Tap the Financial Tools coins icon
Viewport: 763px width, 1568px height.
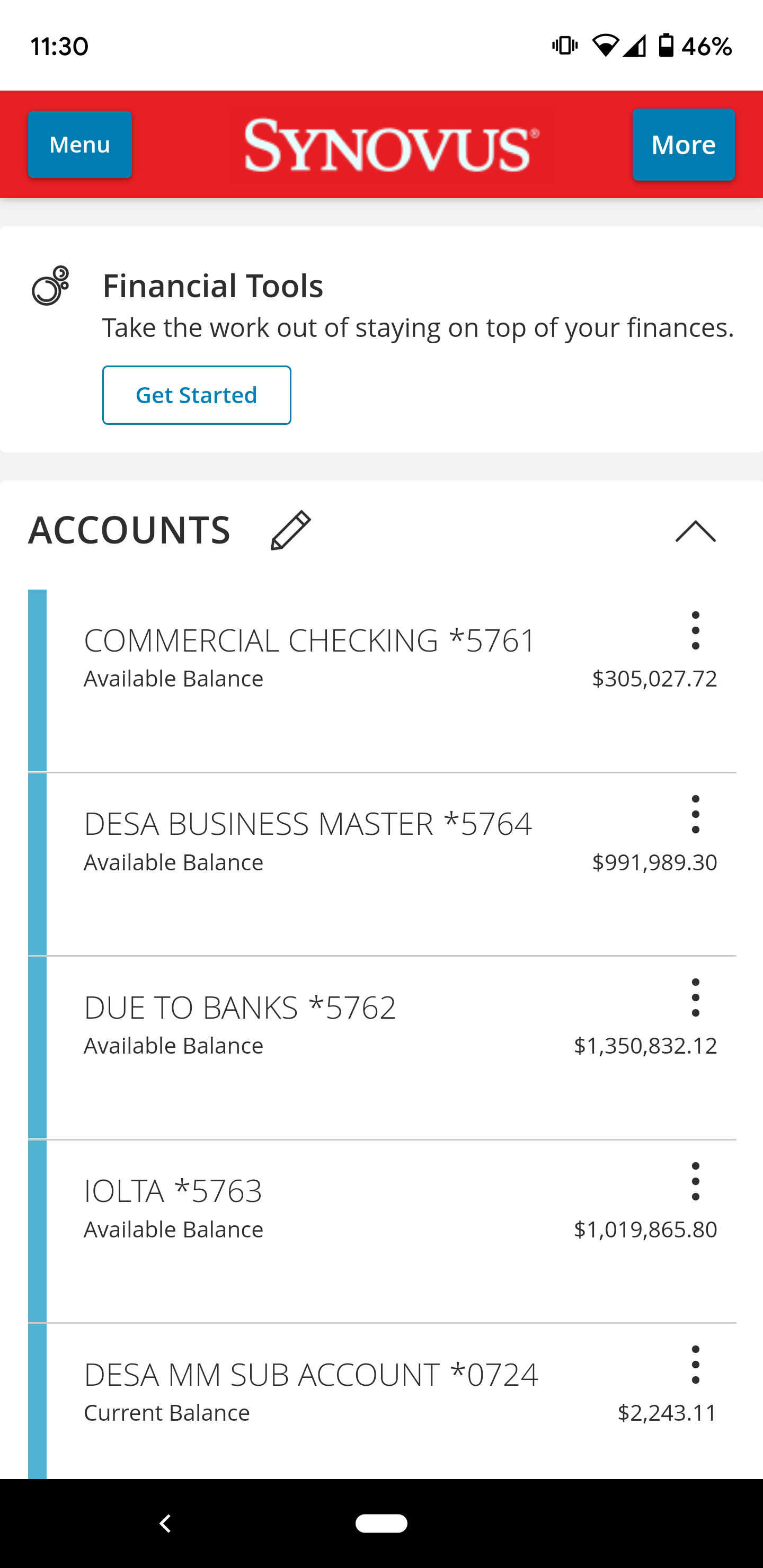click(50, 286)
